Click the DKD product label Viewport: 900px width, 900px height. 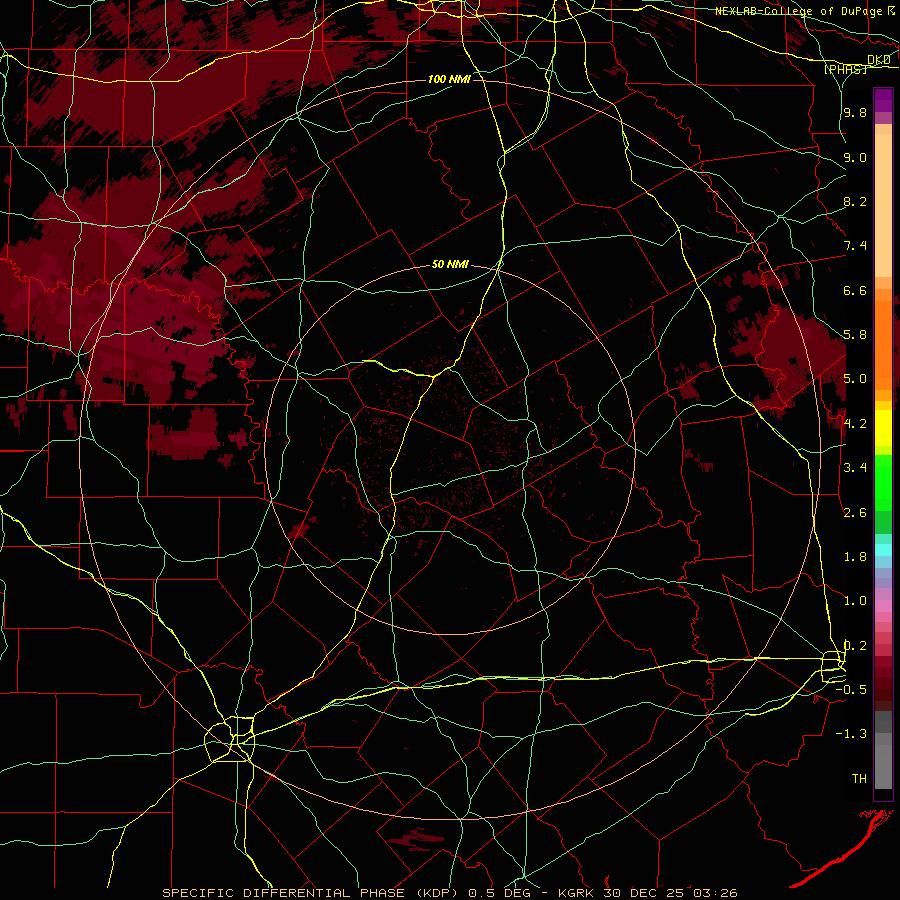coord(879,60)
